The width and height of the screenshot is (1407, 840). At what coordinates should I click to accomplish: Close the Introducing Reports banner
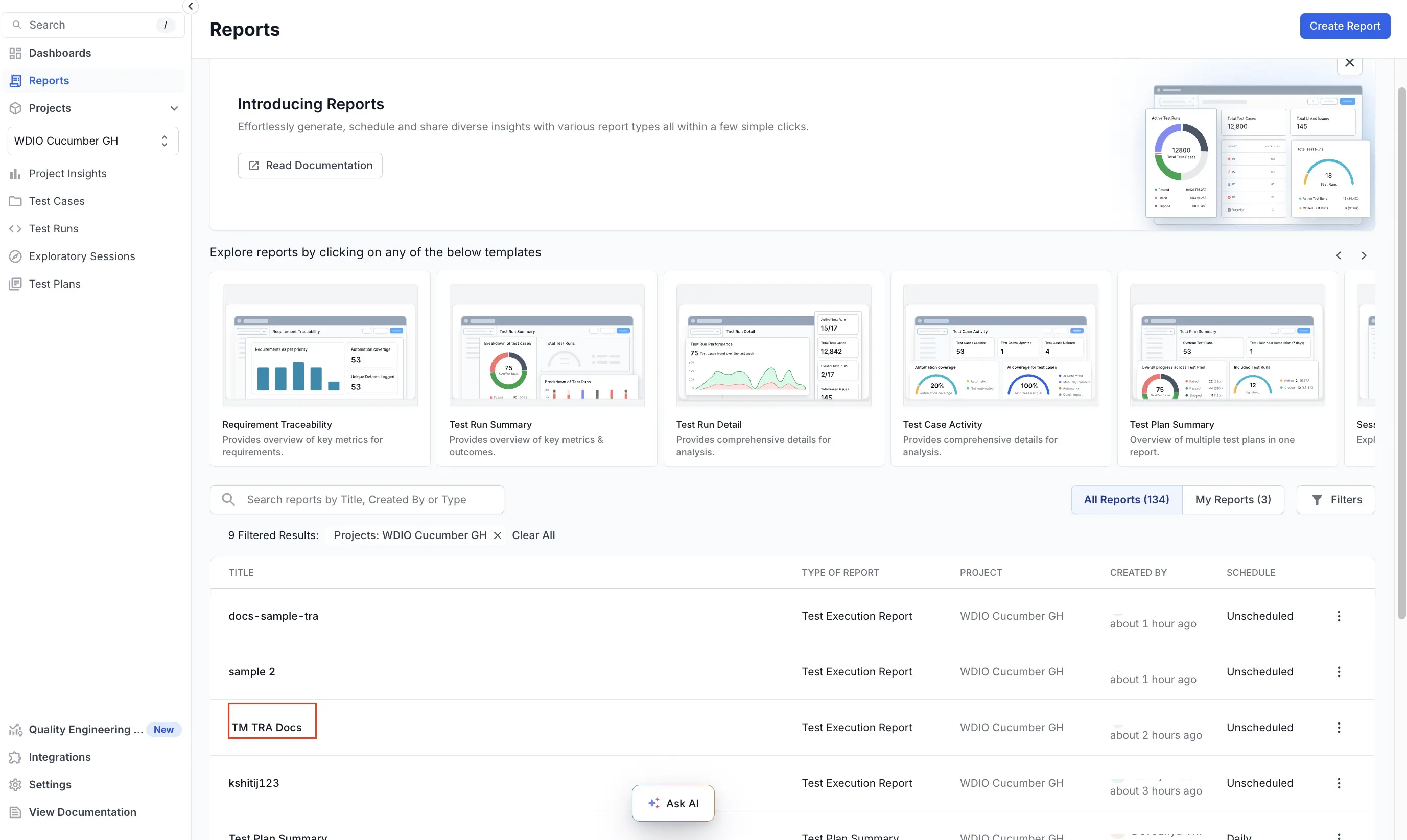tap(1349, 63)
